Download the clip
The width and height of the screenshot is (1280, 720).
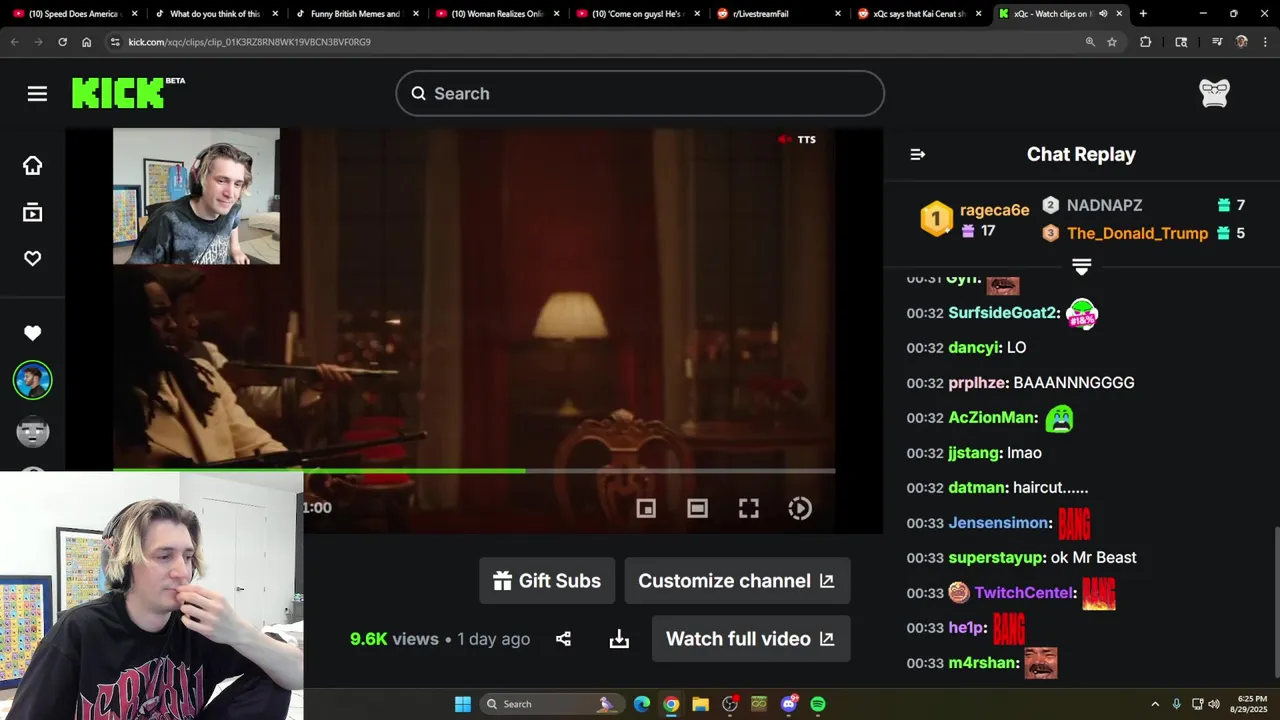click(x=619, y=639)
